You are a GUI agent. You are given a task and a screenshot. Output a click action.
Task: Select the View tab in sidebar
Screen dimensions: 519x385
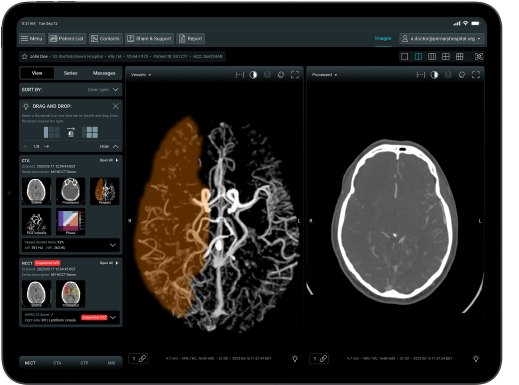[37, 73]
